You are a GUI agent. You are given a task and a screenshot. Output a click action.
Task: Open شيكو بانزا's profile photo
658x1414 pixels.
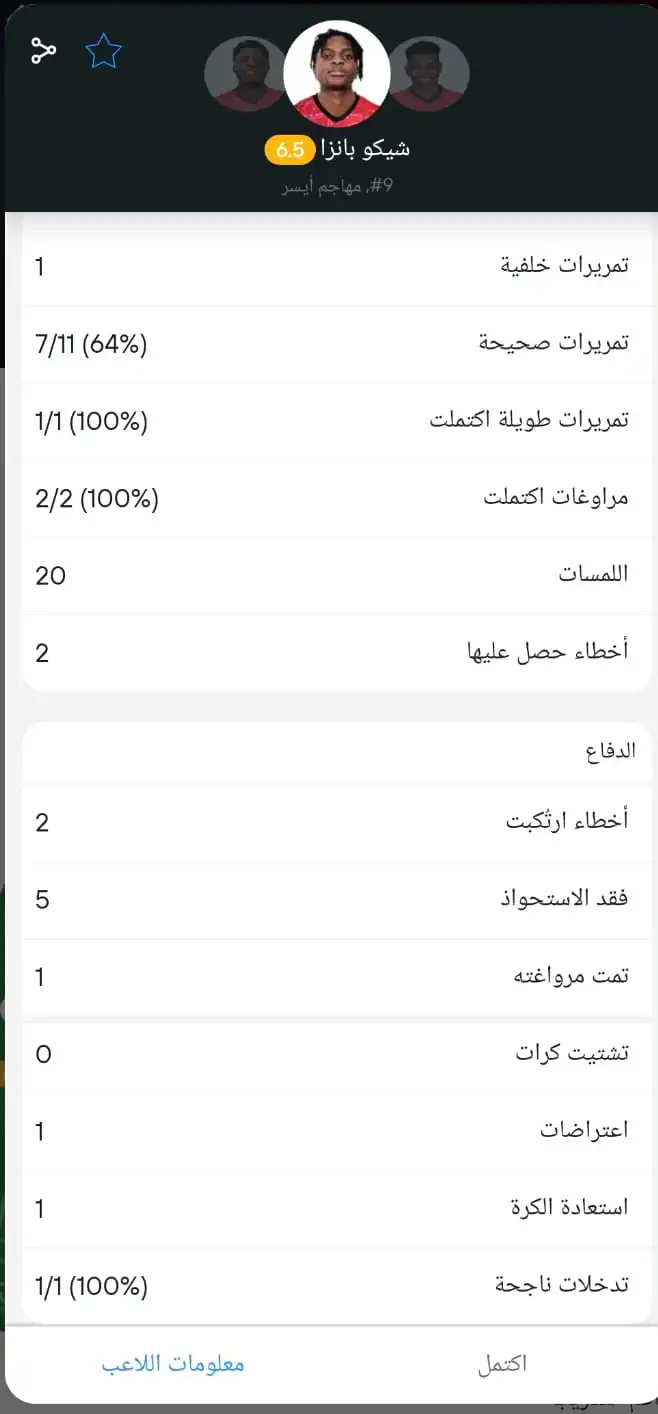coord(337,72)
